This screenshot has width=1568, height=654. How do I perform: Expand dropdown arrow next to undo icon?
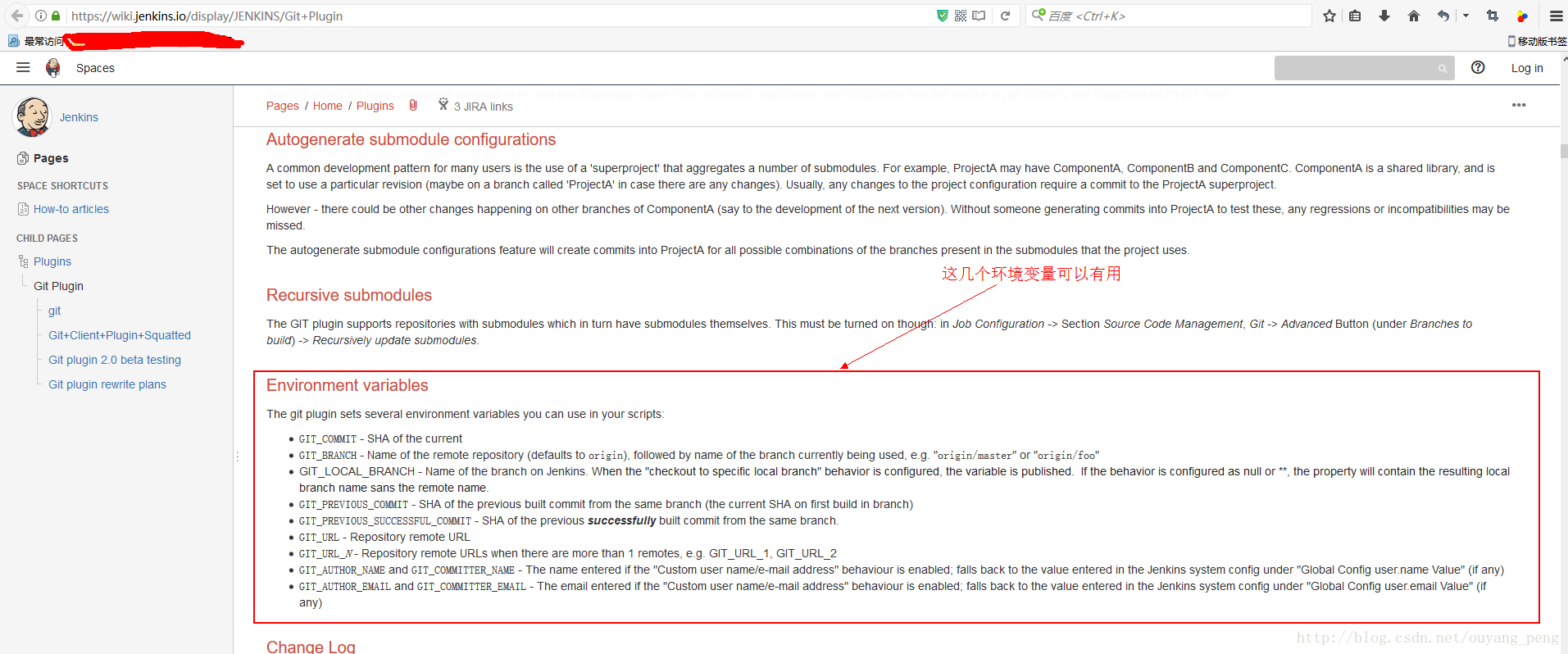pos(1466,16)
